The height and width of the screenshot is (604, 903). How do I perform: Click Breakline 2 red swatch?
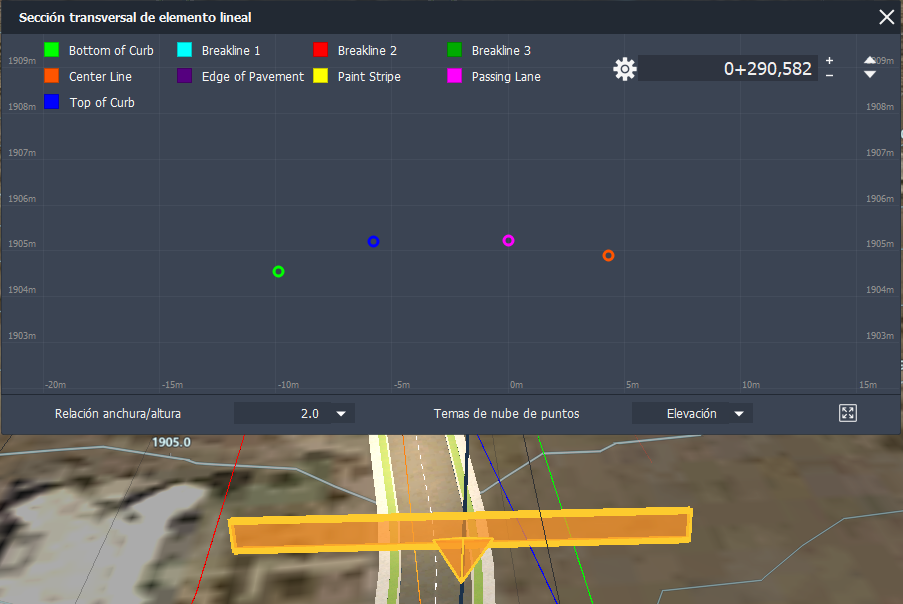320,50
